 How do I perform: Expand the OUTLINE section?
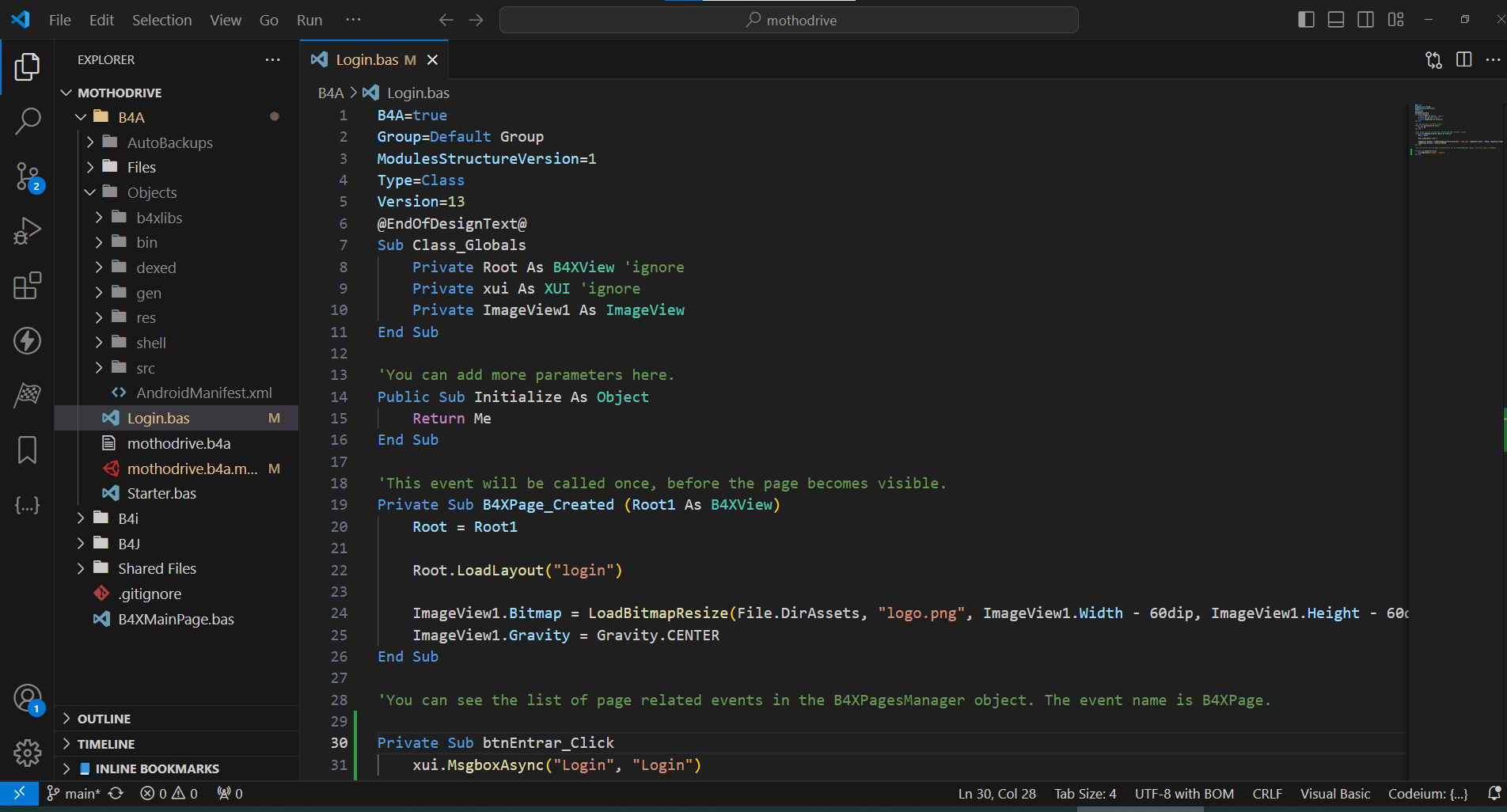pos(178,719)
